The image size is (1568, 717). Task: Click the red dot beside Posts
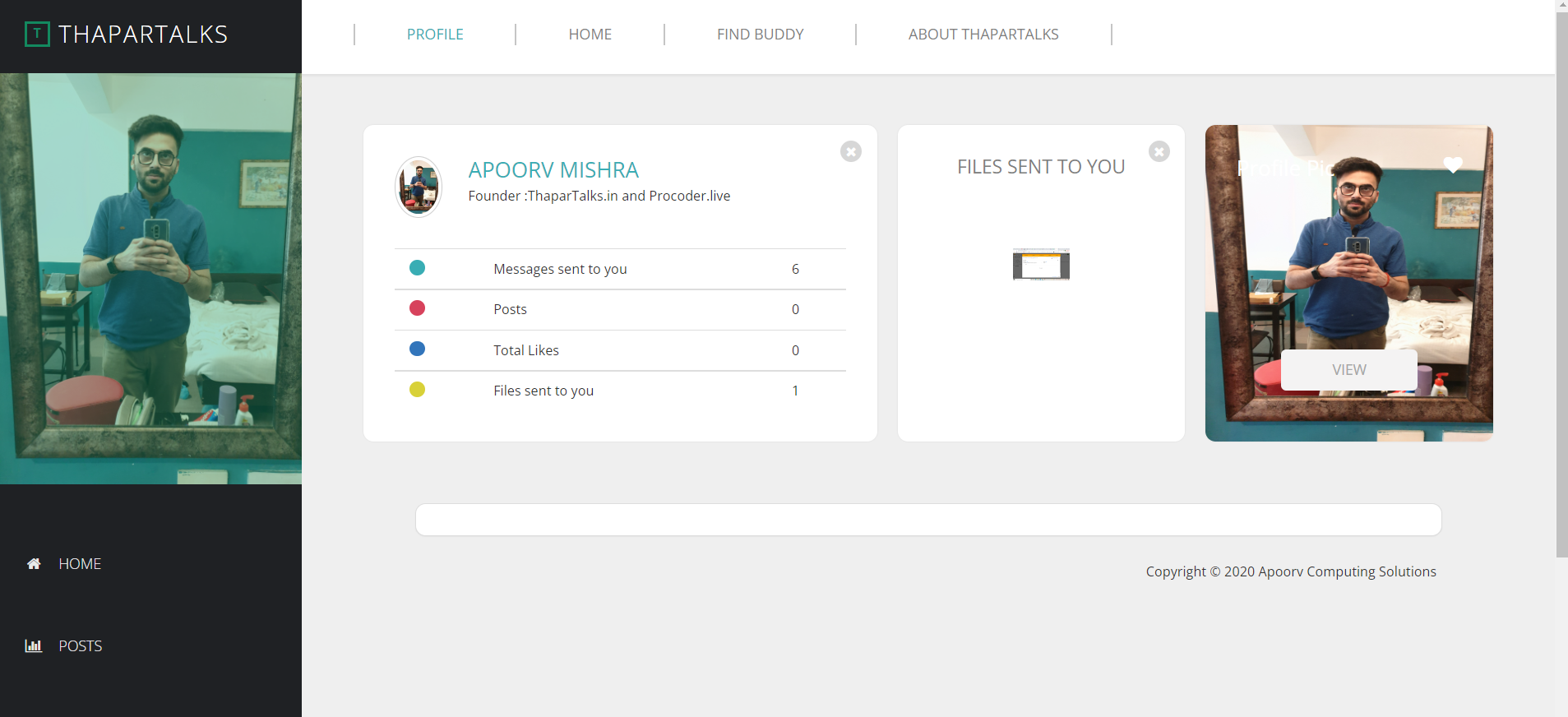(418, 308)
